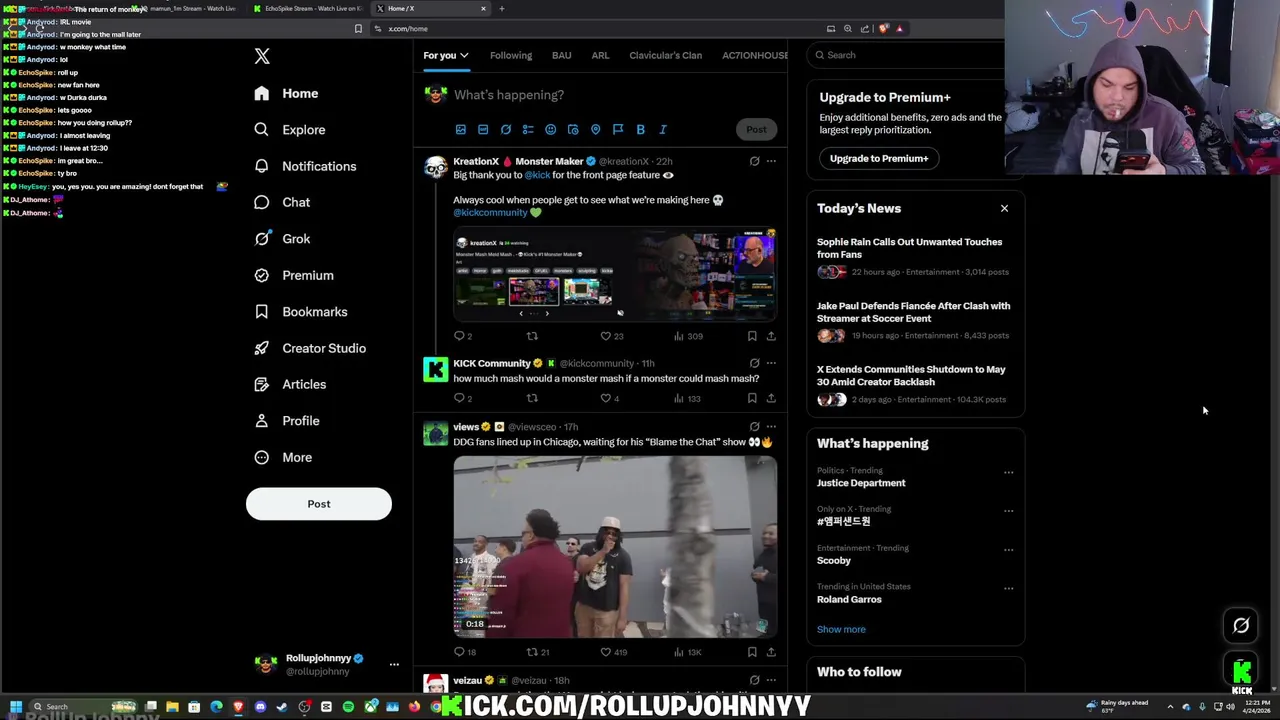Click the flag icon in composer

618,129
